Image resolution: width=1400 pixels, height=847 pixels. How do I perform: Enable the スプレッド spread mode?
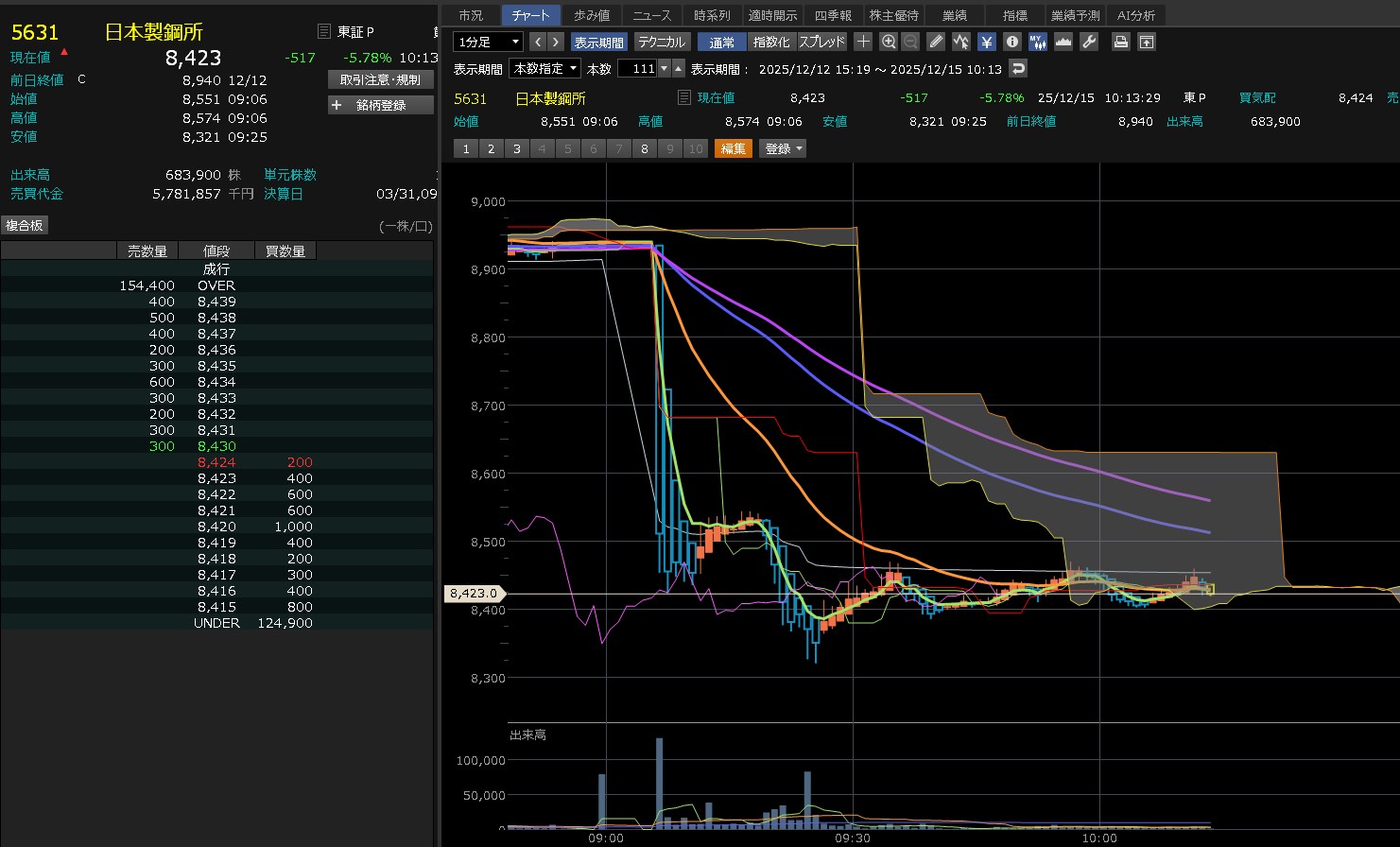point(822,42)
